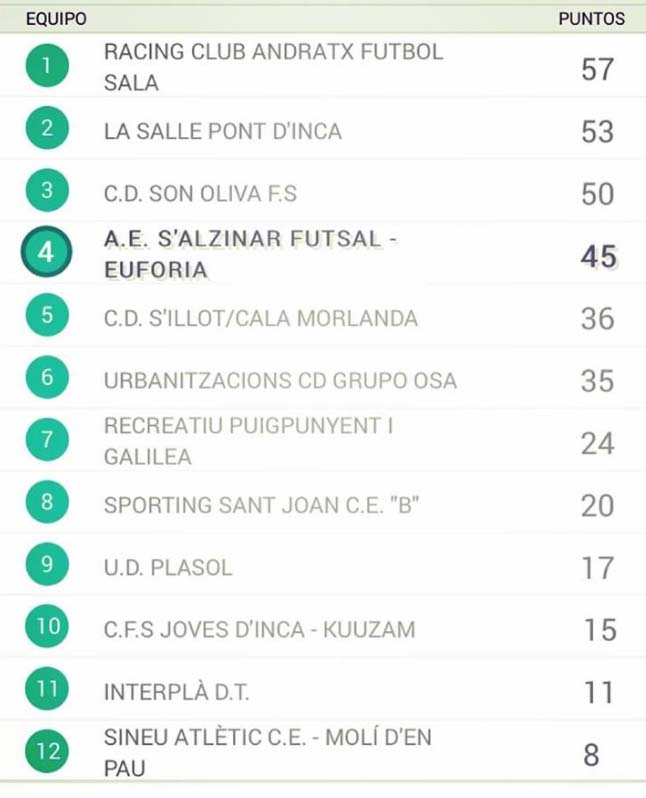Image resolution: width=646 pixels, height=798 pixels.
Task: Click the rank 8 circle badge
Action: tap(47, 502)
